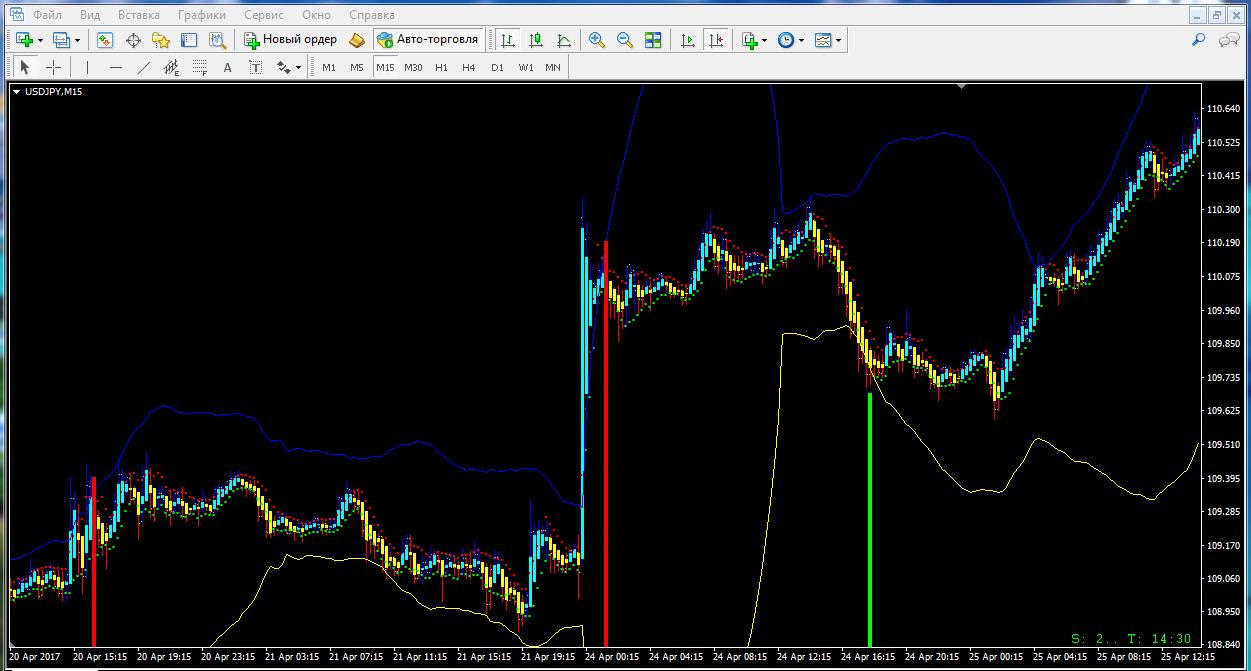Screen dimensions: 1251x671
Task: Tile chart windows with the grid icon
Action: pos(653,40)
